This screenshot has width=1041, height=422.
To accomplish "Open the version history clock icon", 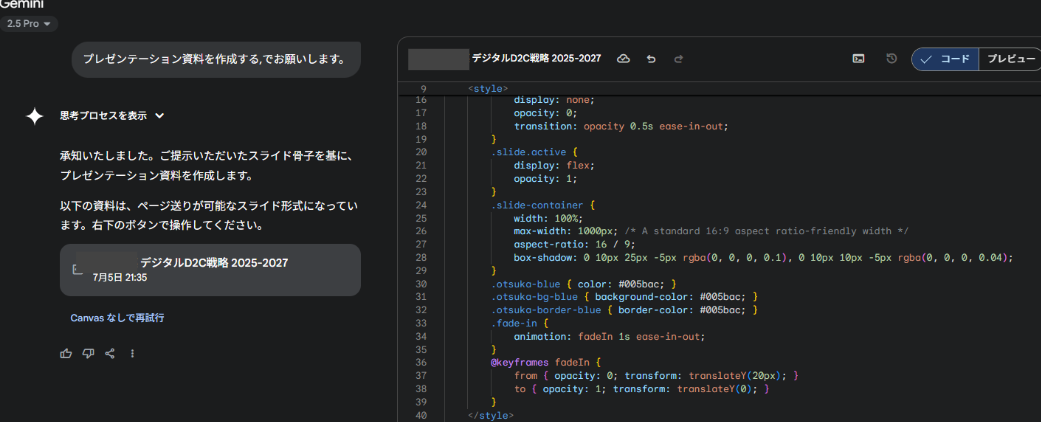I will 891,59.
